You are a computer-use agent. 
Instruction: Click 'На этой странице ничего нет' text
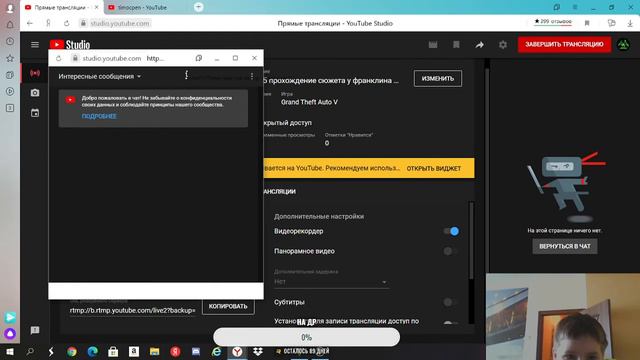[564, 231]
